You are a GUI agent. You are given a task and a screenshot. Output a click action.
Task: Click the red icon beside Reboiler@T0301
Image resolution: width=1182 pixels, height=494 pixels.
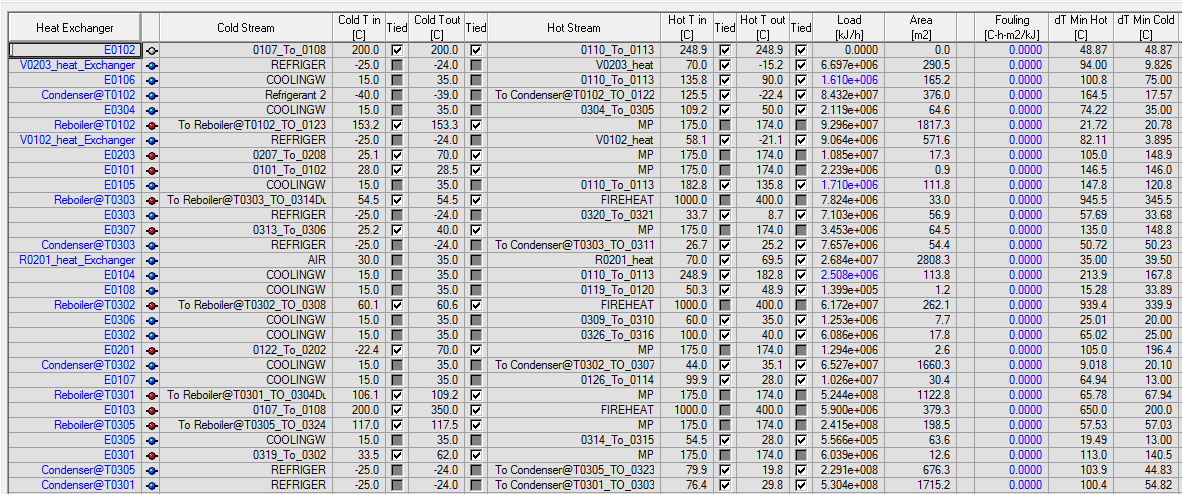[152, 394]
